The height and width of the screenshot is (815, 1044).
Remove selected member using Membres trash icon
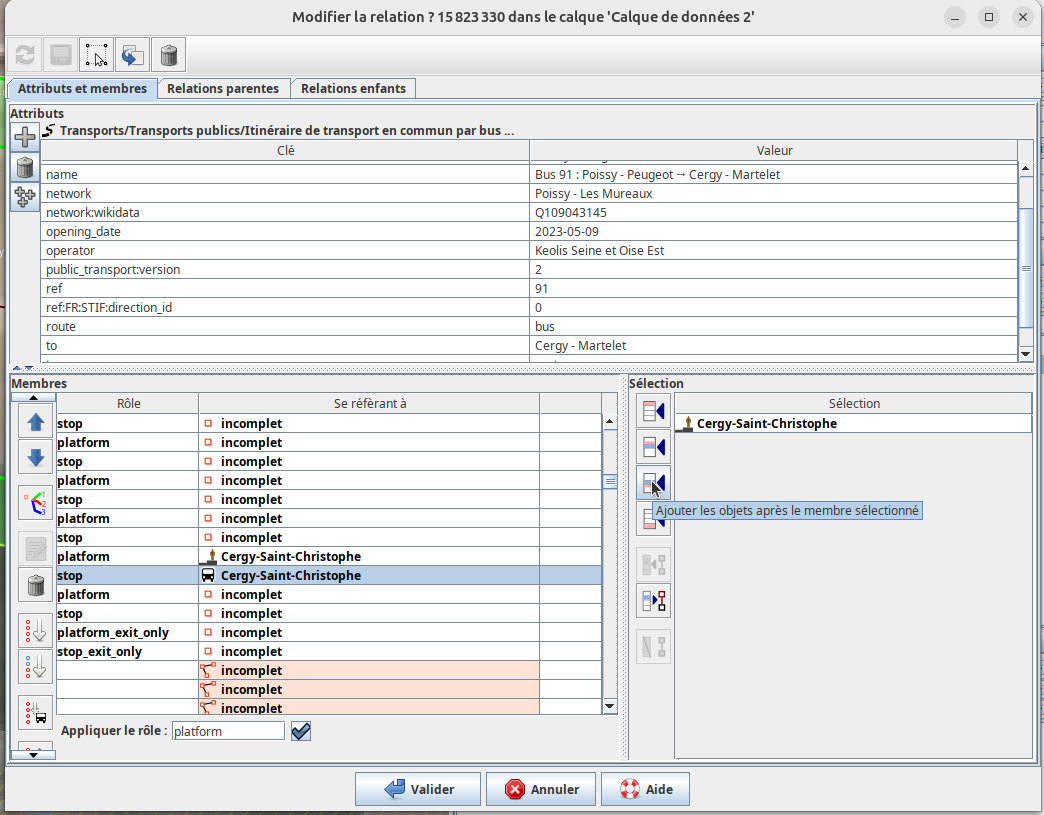(x=36, y=585)
